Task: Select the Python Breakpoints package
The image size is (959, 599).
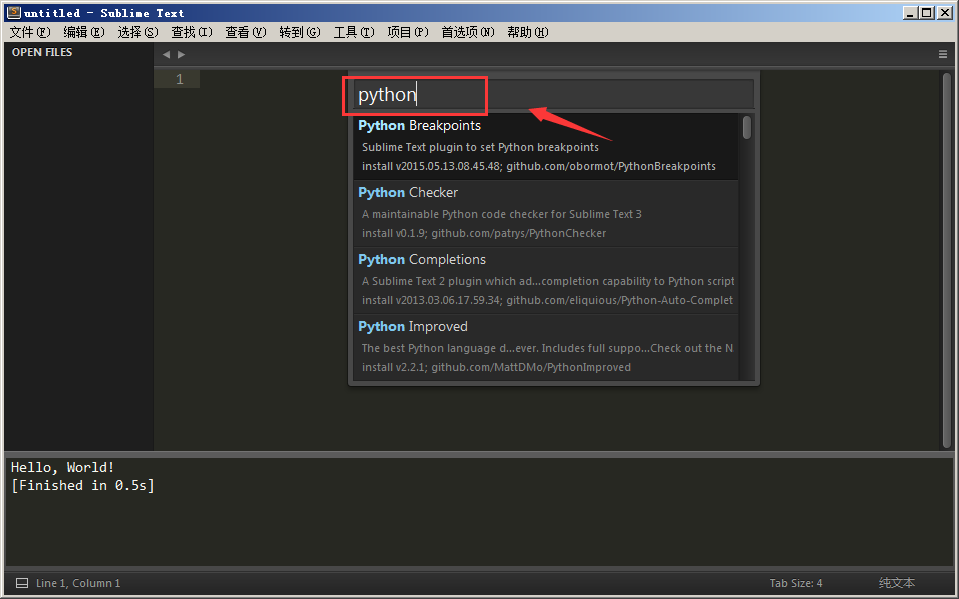Action: point(546,146)
